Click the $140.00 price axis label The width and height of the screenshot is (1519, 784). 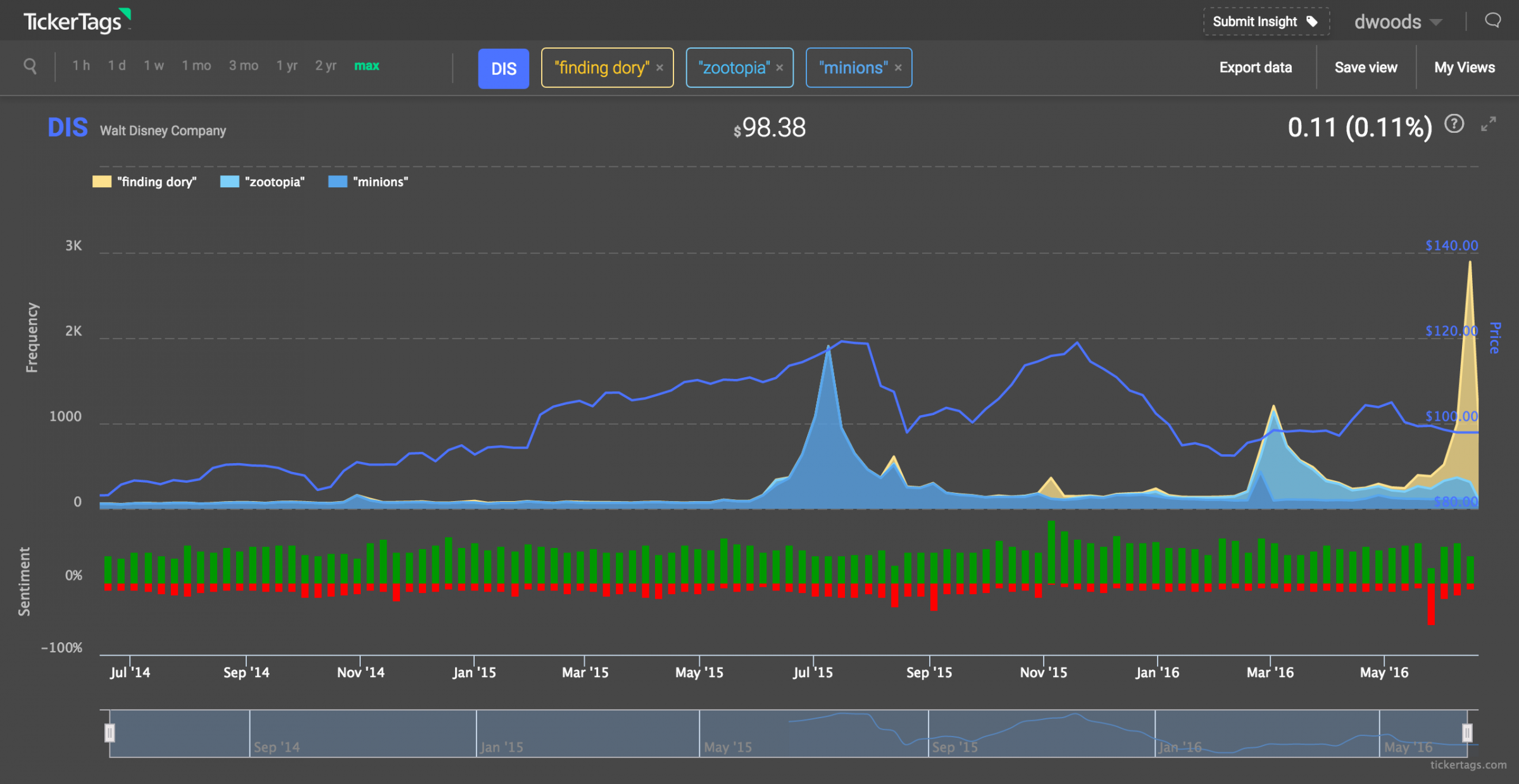click(1451, 246)
